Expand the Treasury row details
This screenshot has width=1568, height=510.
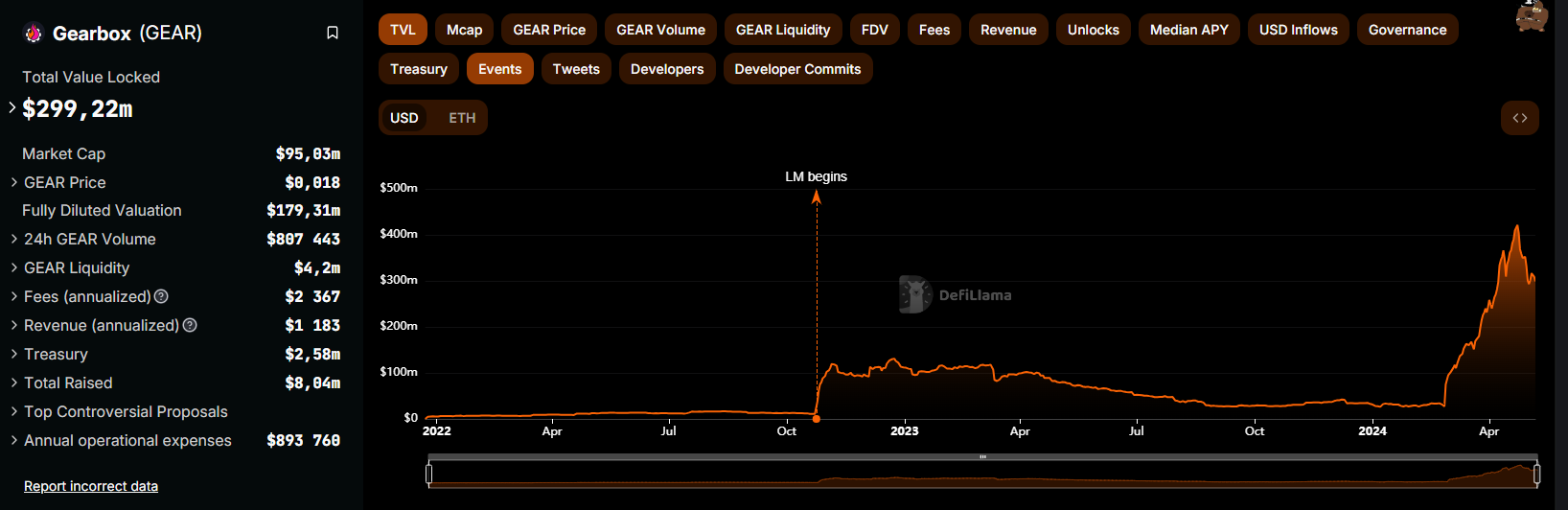click(13, 355)
